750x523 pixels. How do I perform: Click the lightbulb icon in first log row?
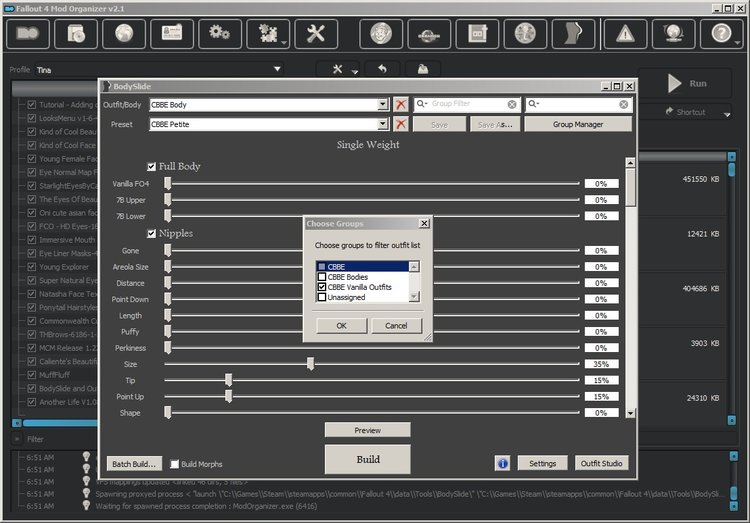tap(86, 457)
